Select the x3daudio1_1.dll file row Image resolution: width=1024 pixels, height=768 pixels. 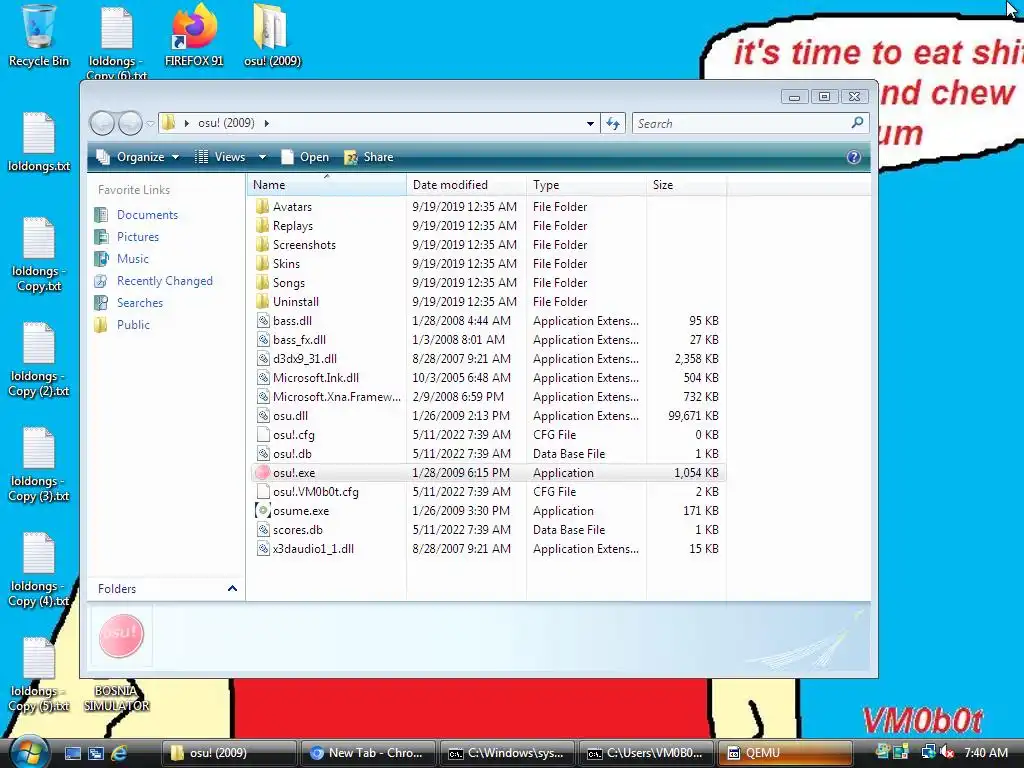pos(488,549)
